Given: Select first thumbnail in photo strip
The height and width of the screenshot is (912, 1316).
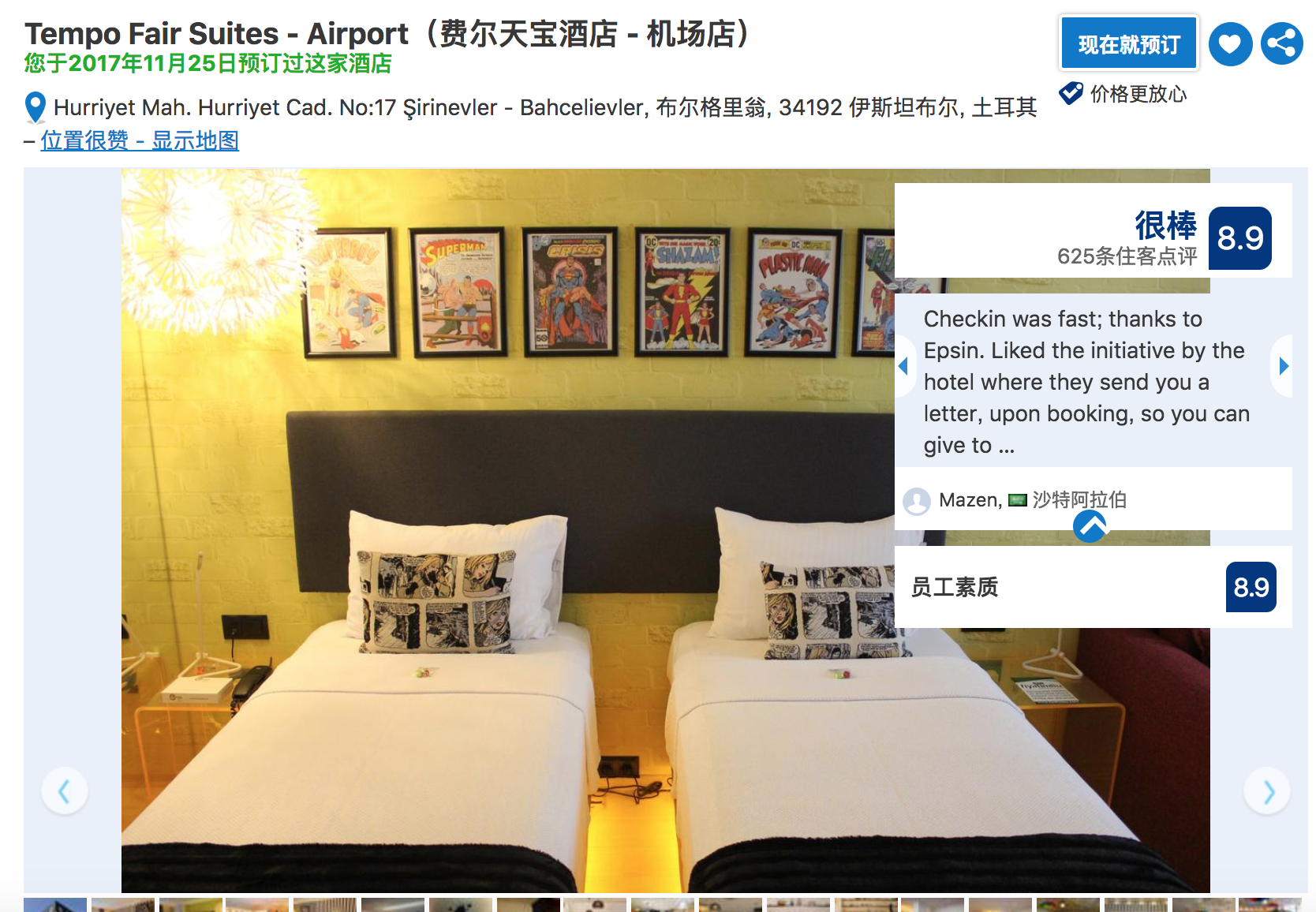Looking at the screenshot, I should coord(55,905).
